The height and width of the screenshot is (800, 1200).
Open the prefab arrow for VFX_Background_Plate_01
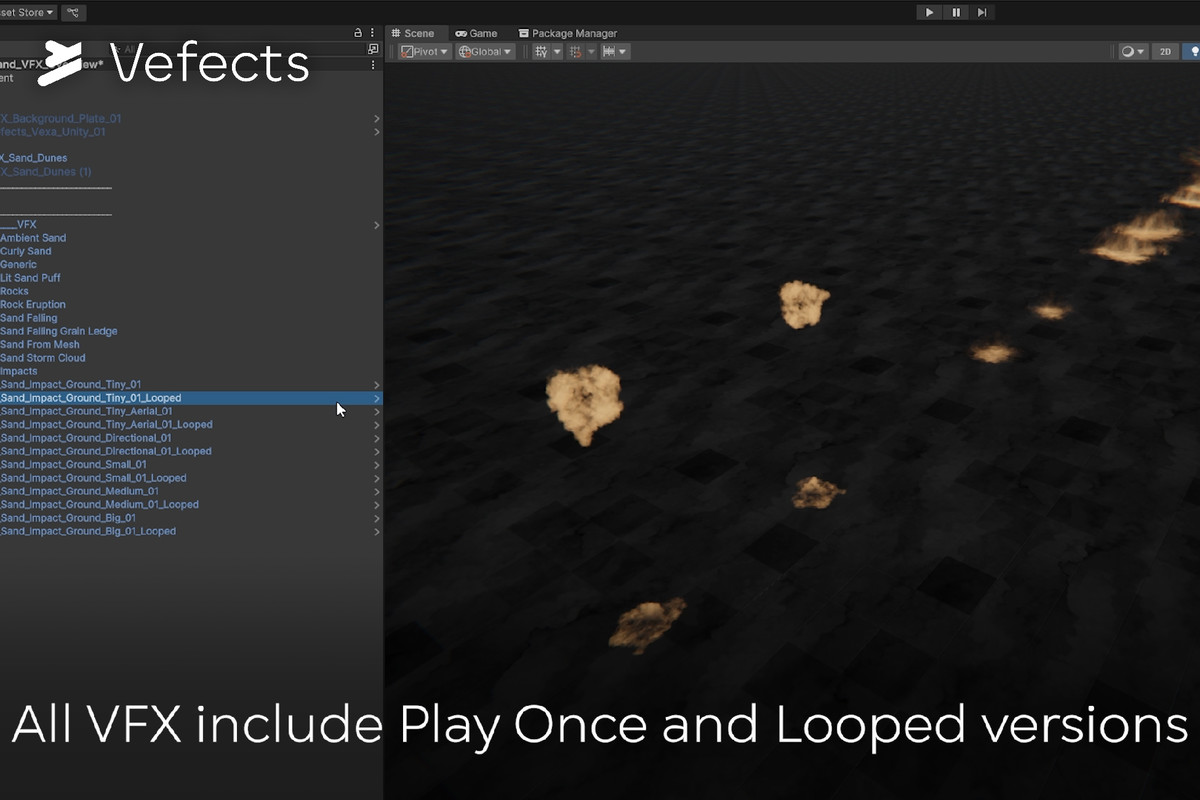point(377,119)
